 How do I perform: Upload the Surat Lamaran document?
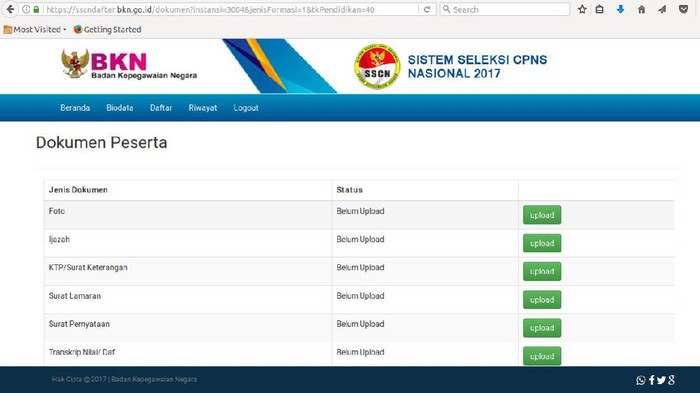542,300
